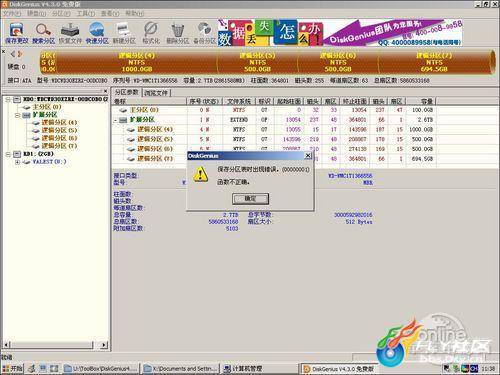Expand the VALEST (U:) tree node
This screenshot has height=375, width=500.
pos(17,162)
